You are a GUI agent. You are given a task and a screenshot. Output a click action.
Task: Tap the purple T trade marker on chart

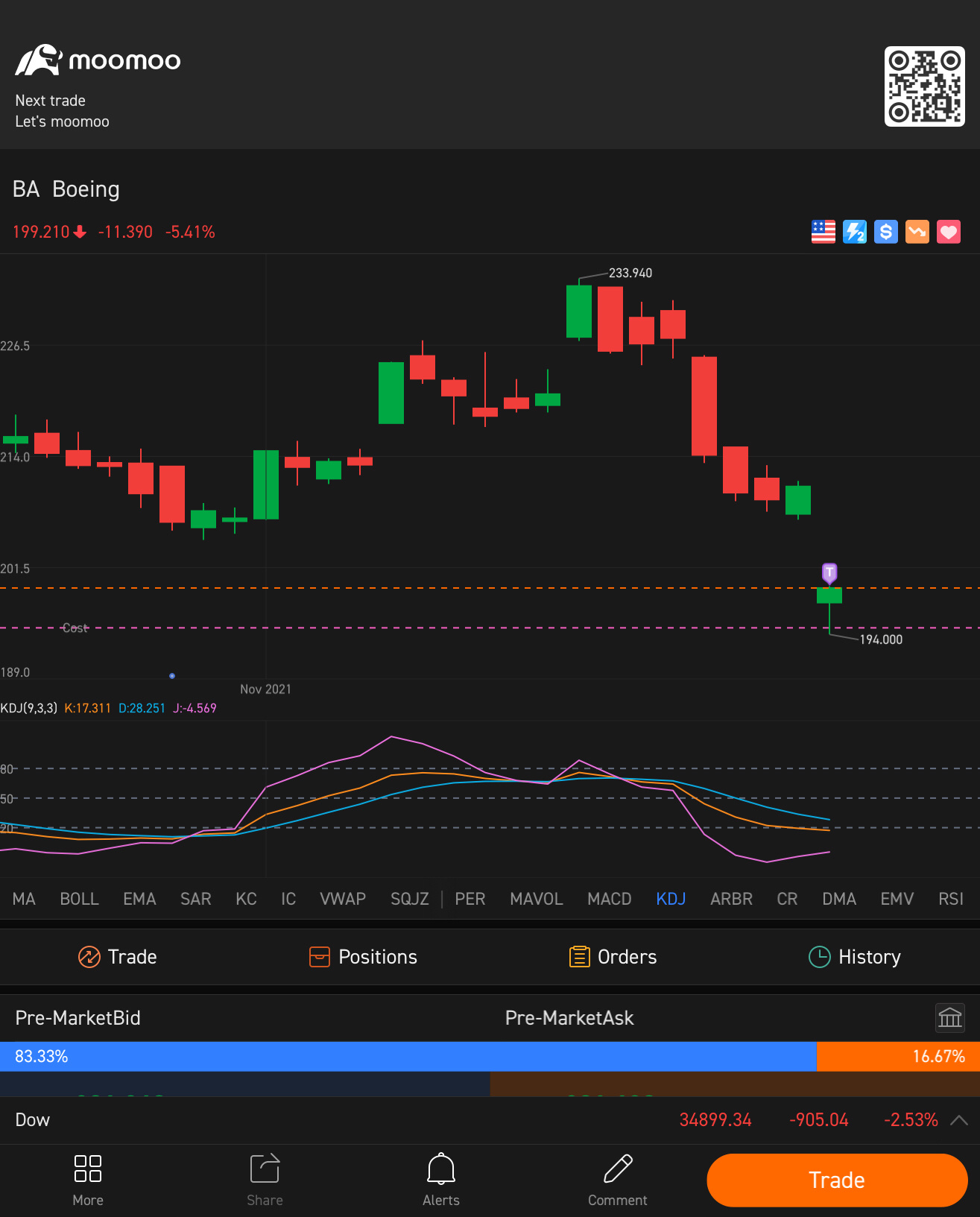(x=829, y=573)
